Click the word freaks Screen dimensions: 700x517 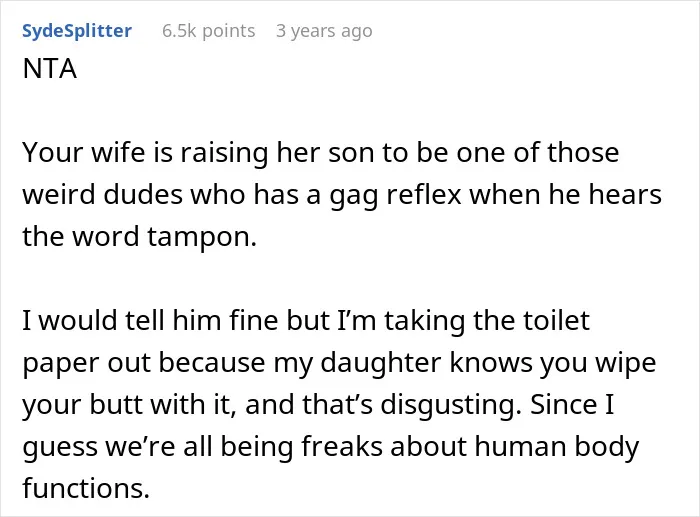342,447
